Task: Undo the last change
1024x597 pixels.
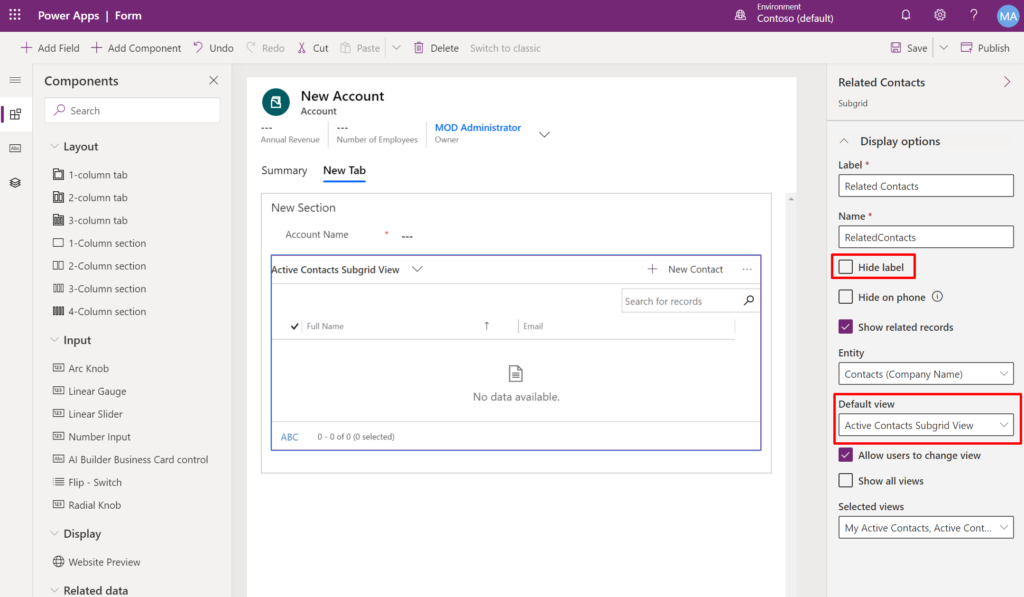Action: tap(213, 48)
